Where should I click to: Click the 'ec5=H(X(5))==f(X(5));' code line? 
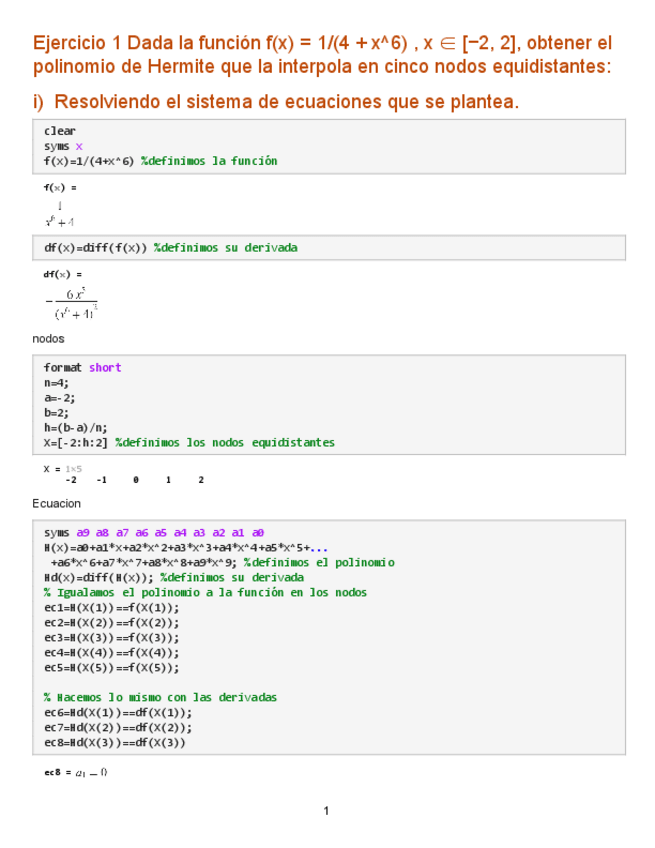[111, 667]
